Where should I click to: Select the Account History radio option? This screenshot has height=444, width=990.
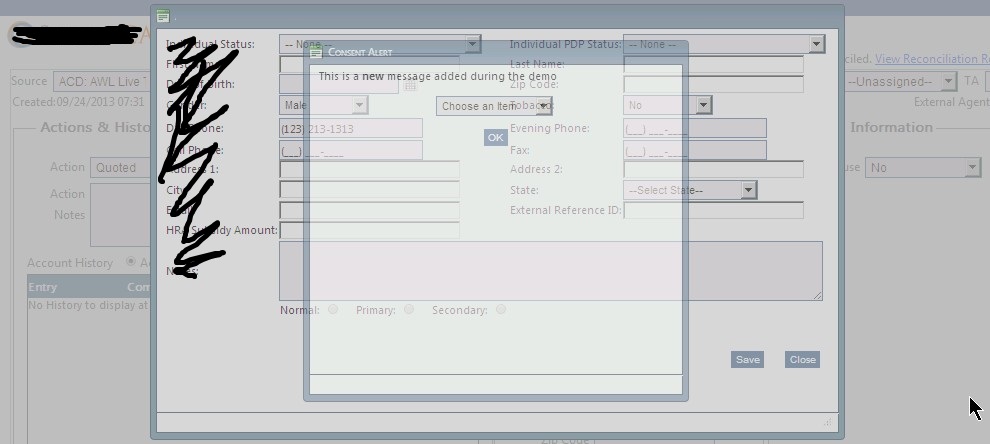131,261
